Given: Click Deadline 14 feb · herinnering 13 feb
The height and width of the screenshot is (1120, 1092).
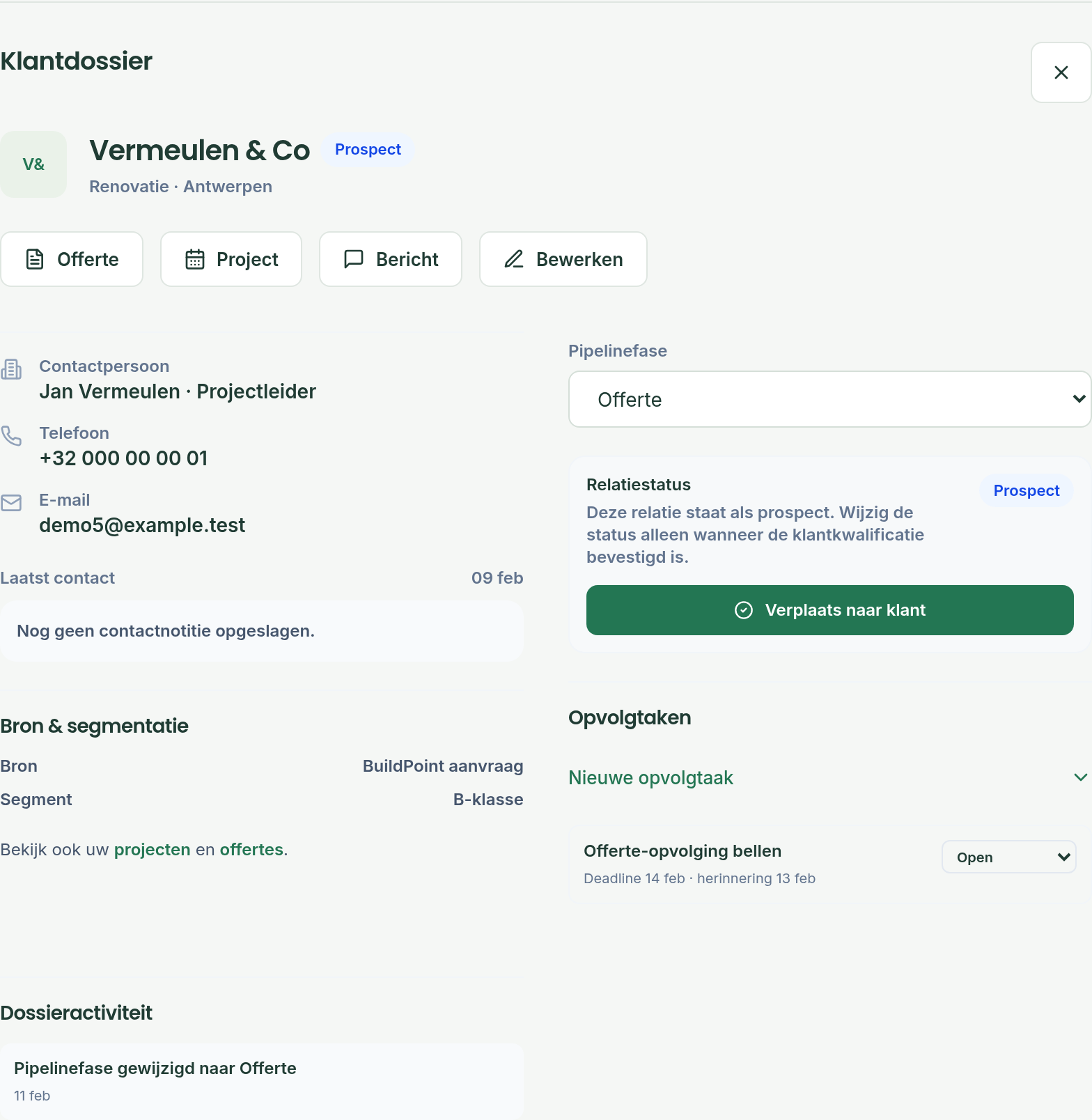Looking at the screenshot, I should coord(700,878).
